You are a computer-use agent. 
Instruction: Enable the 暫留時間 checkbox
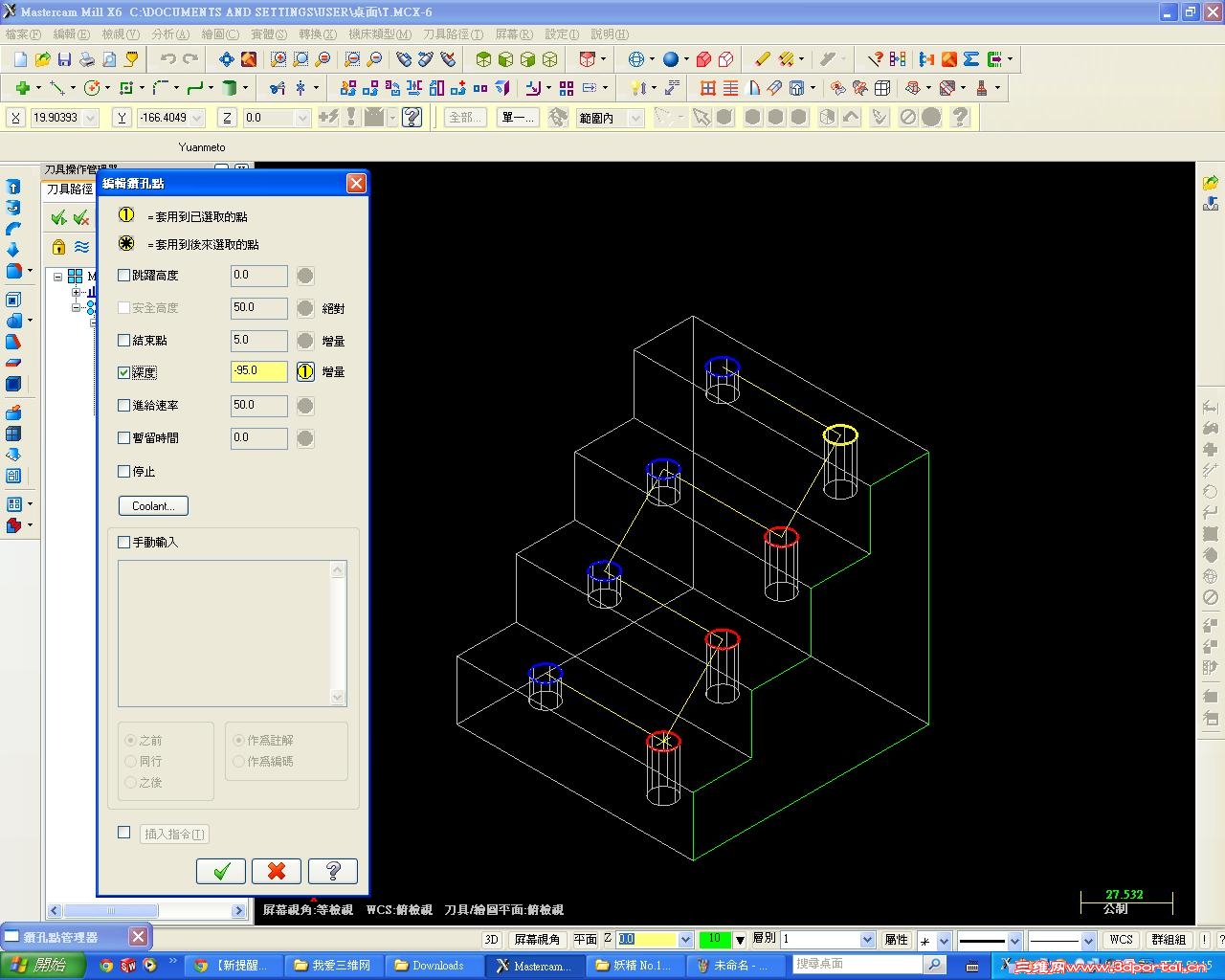click(123, 438)
